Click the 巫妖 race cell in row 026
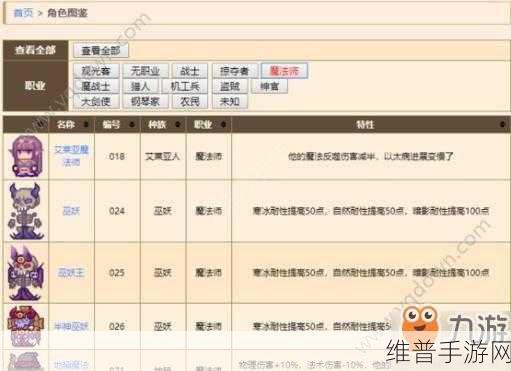The width and height of the screenshot is (511, 371). pyautogui.click(x=163, y=326)
